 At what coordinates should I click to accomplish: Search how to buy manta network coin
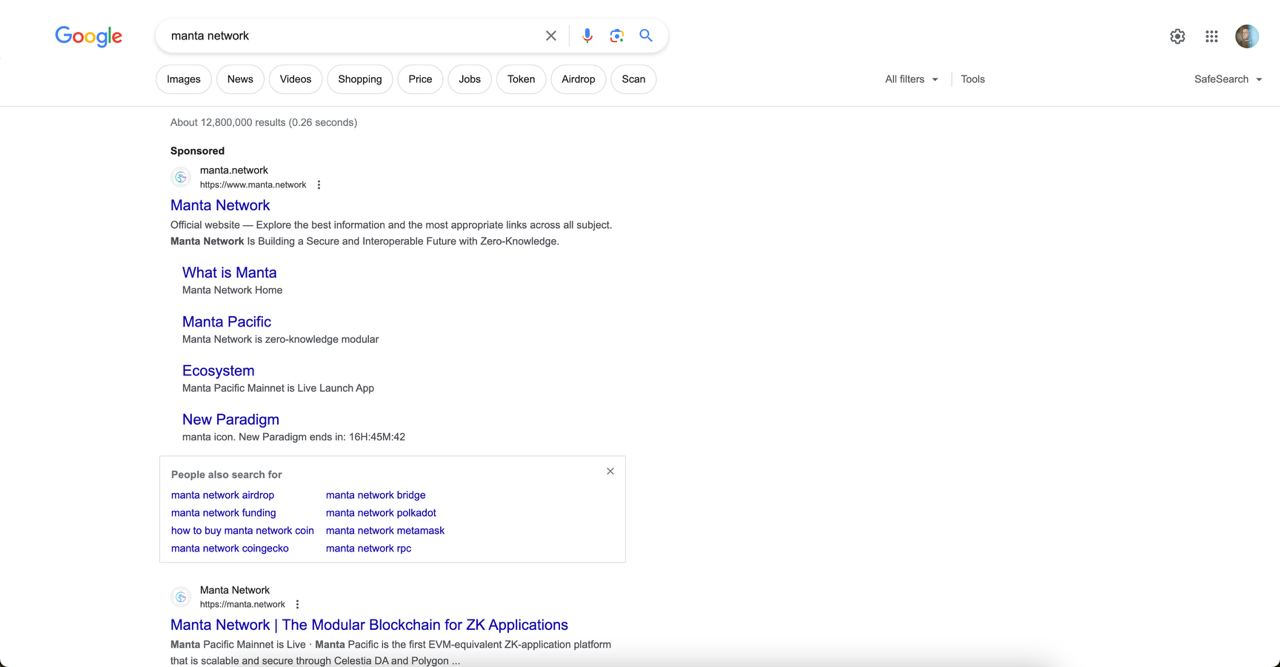click(242, 531)
